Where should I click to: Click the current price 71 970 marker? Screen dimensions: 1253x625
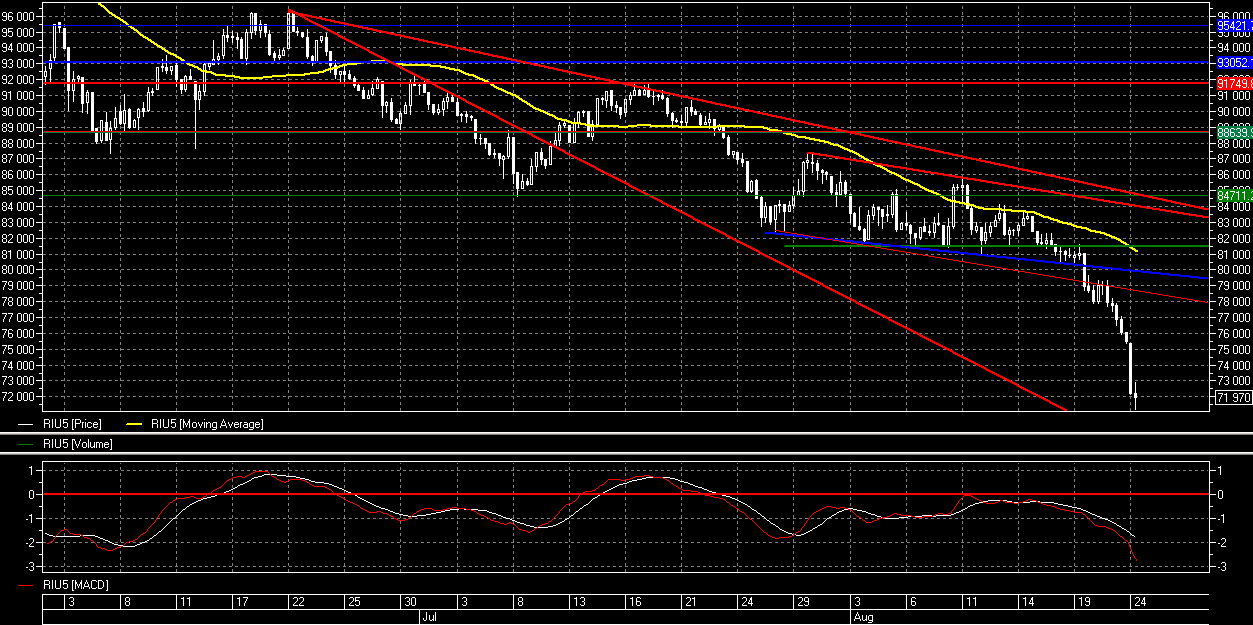[1233, 397]
